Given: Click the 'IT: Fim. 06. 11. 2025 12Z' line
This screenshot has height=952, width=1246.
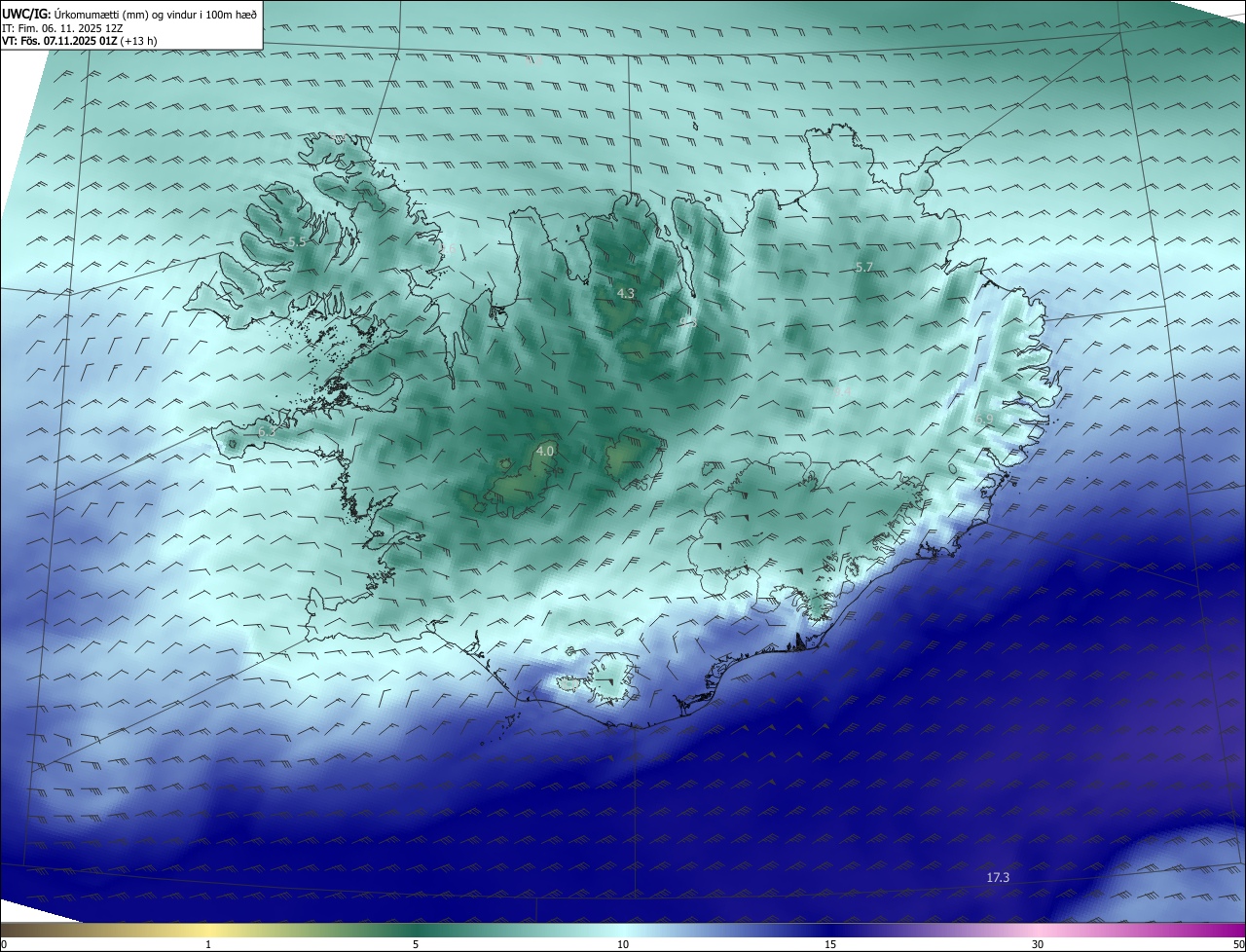Looking at the screenshot, I should click(x=62, y=28).
